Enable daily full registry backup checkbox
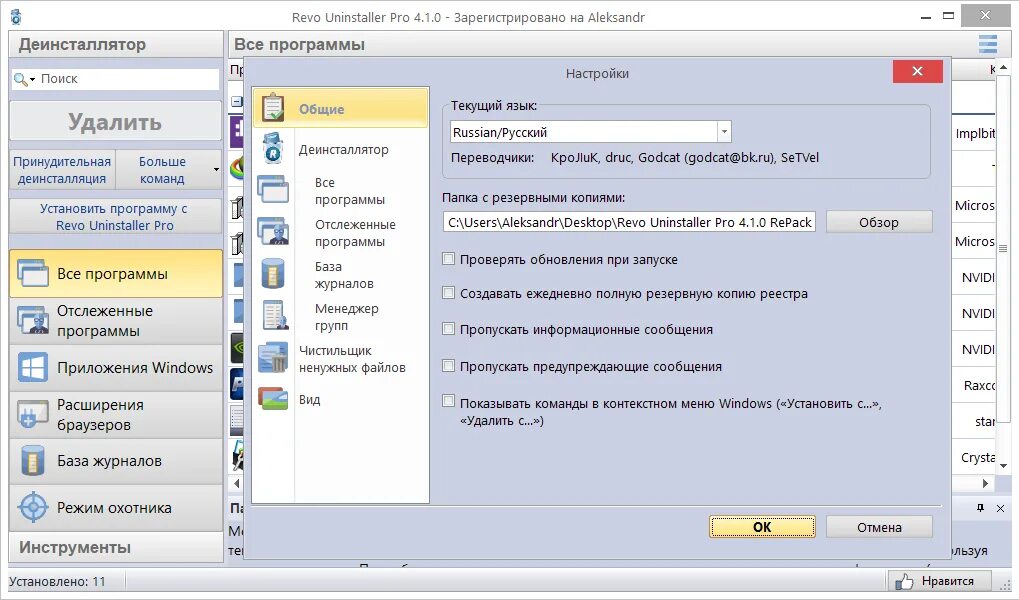The height and width of the screenshot is (600, 1019). (448, 293)
